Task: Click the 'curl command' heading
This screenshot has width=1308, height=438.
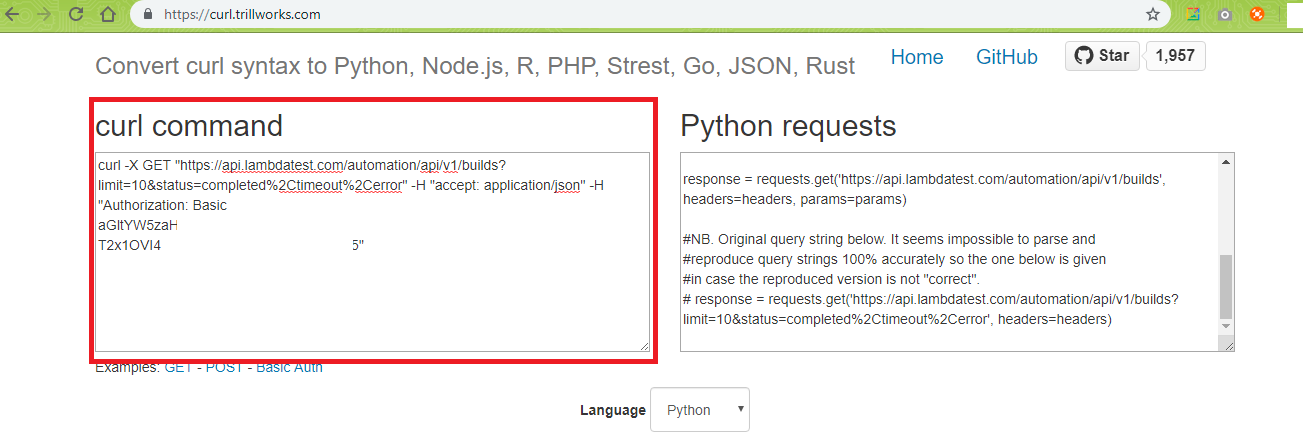Action: 189,126
